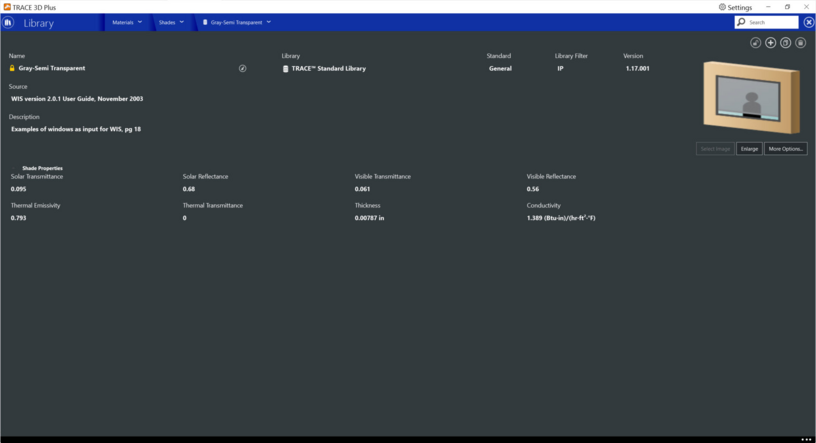
Task: Select the name value Gray-Semi Transparent
Action: (52, 68)
